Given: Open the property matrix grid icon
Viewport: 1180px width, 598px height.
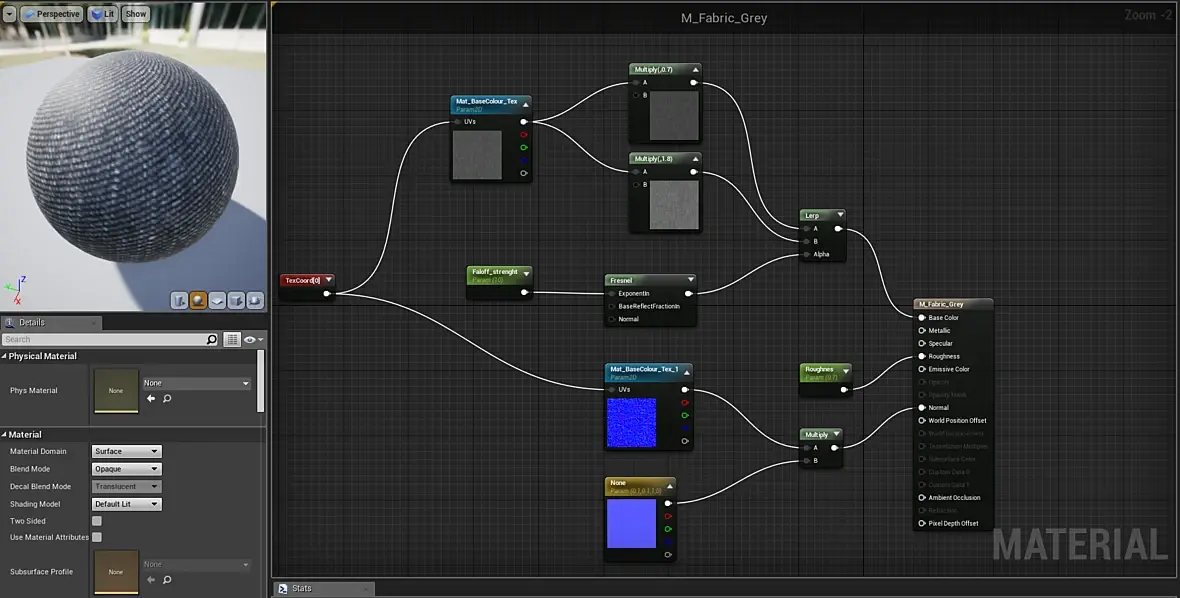Looking at the screenshot, I should pos(232,339).
